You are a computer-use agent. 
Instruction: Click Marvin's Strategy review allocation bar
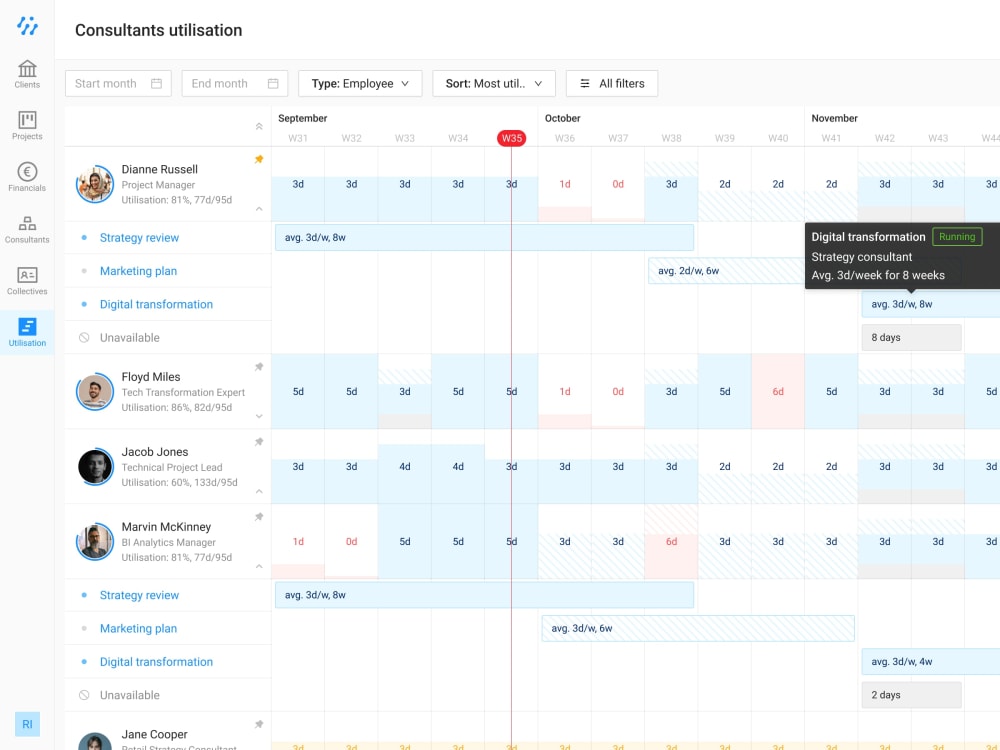pos(484,595)
